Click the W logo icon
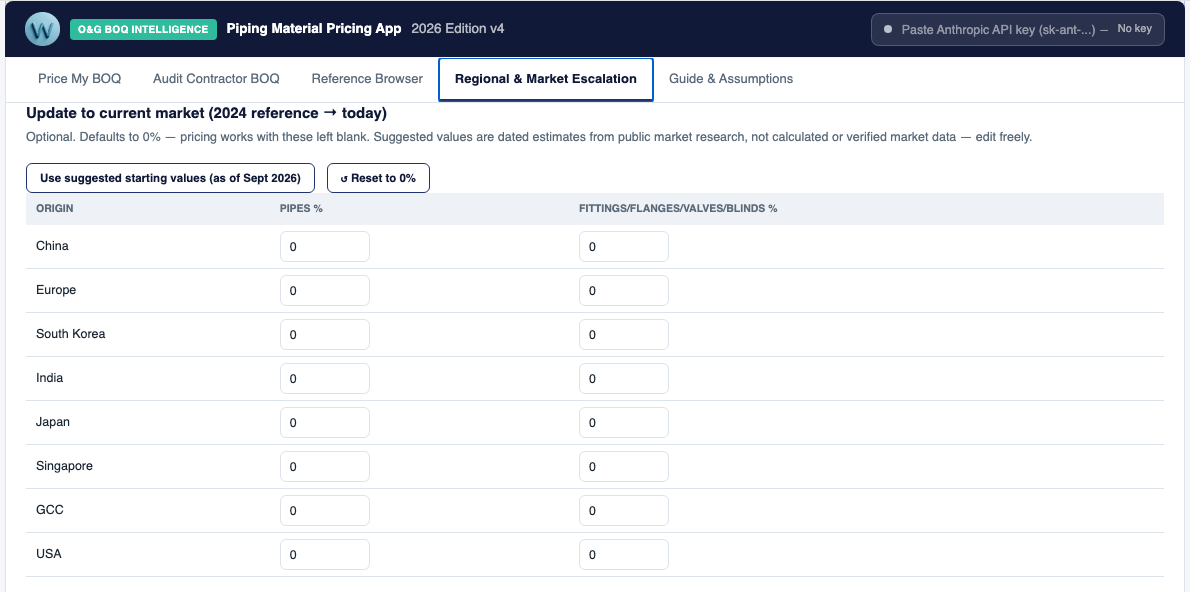Viewport: 1190px width, 592px height. pos(42,30)
